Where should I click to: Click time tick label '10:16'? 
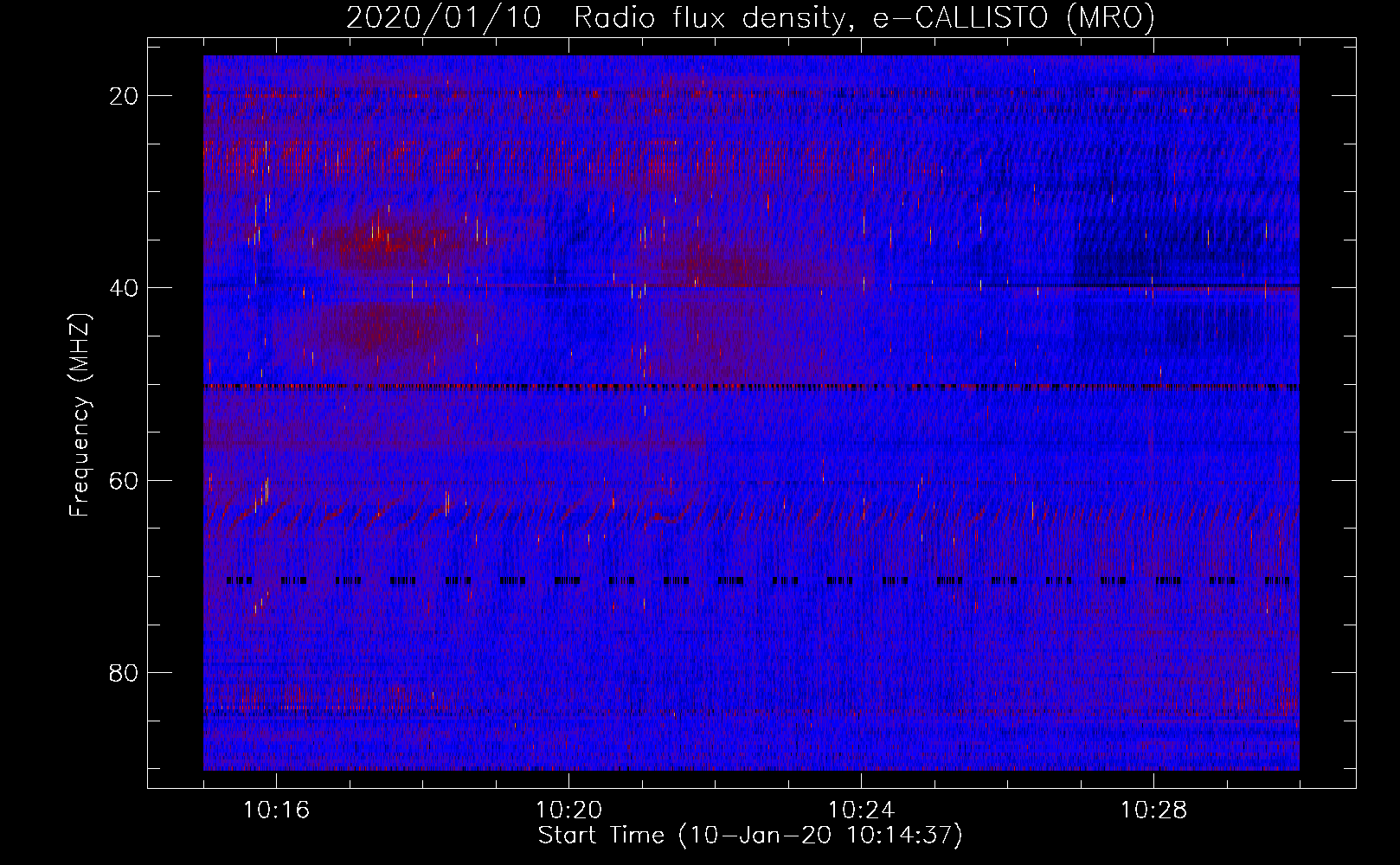point(276,811)
